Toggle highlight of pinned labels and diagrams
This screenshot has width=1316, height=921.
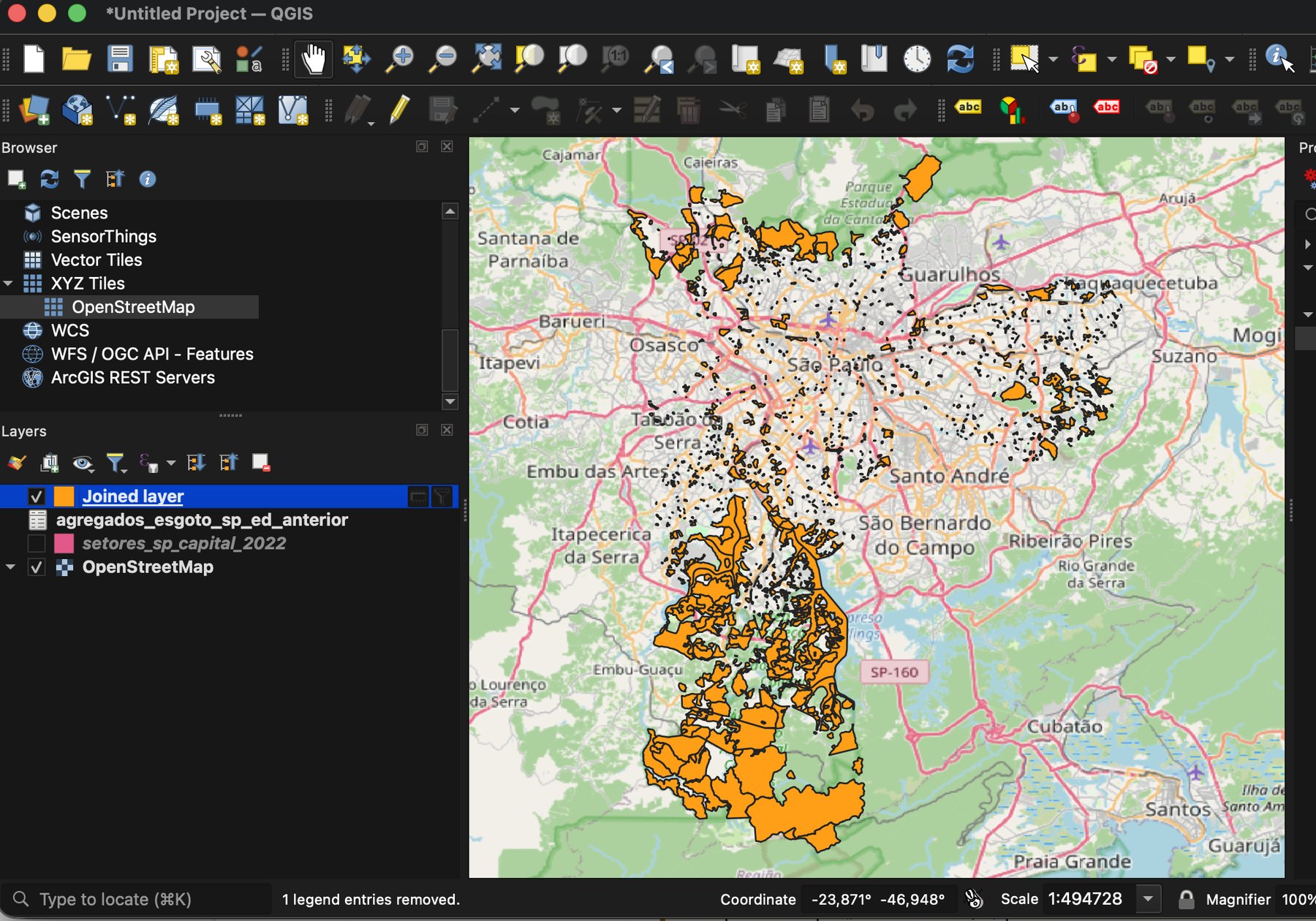pos(1064,110)
